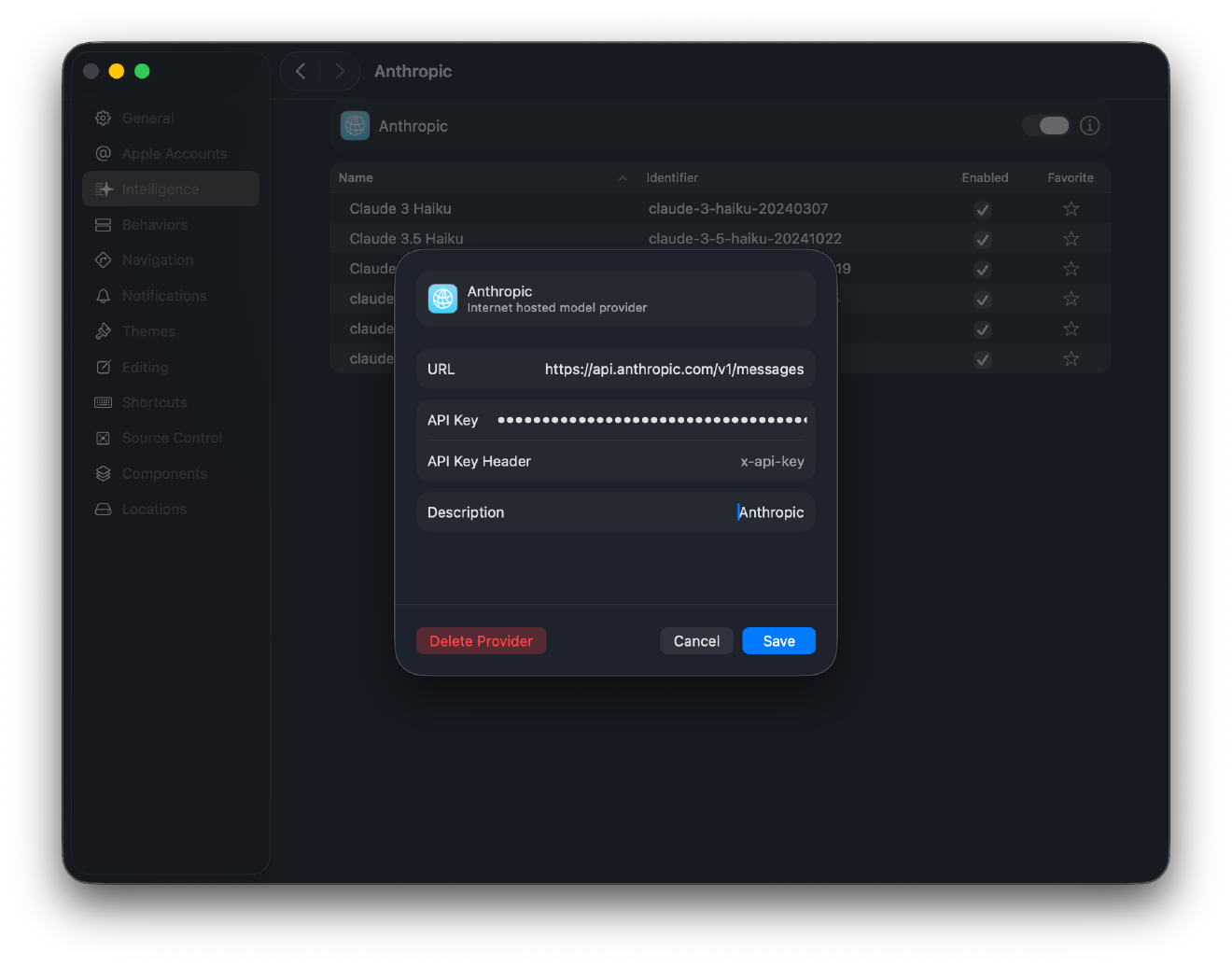This screenshot has width=1232, height=966.
Task: Uncheck Enabled for Claude 3 Haiku
Action: (x=982, y=209)
